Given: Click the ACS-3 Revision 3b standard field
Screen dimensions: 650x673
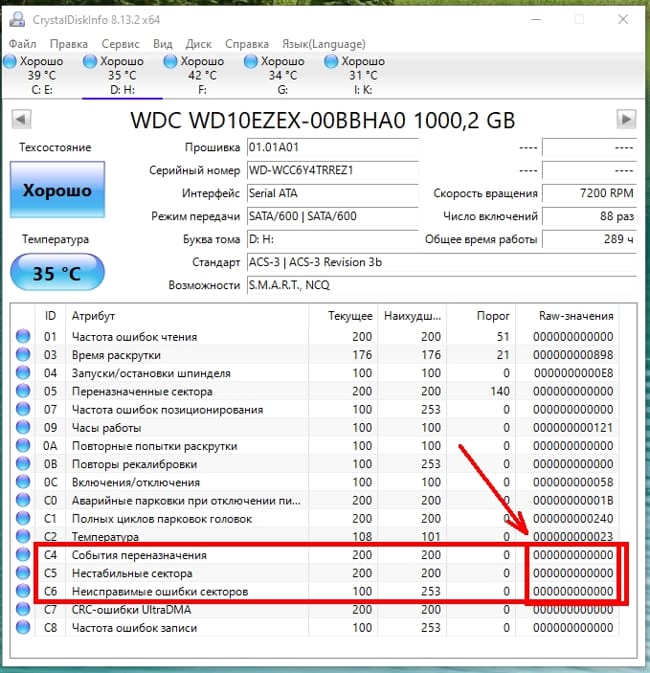Looking at the screenshot, I should (442, 262).
